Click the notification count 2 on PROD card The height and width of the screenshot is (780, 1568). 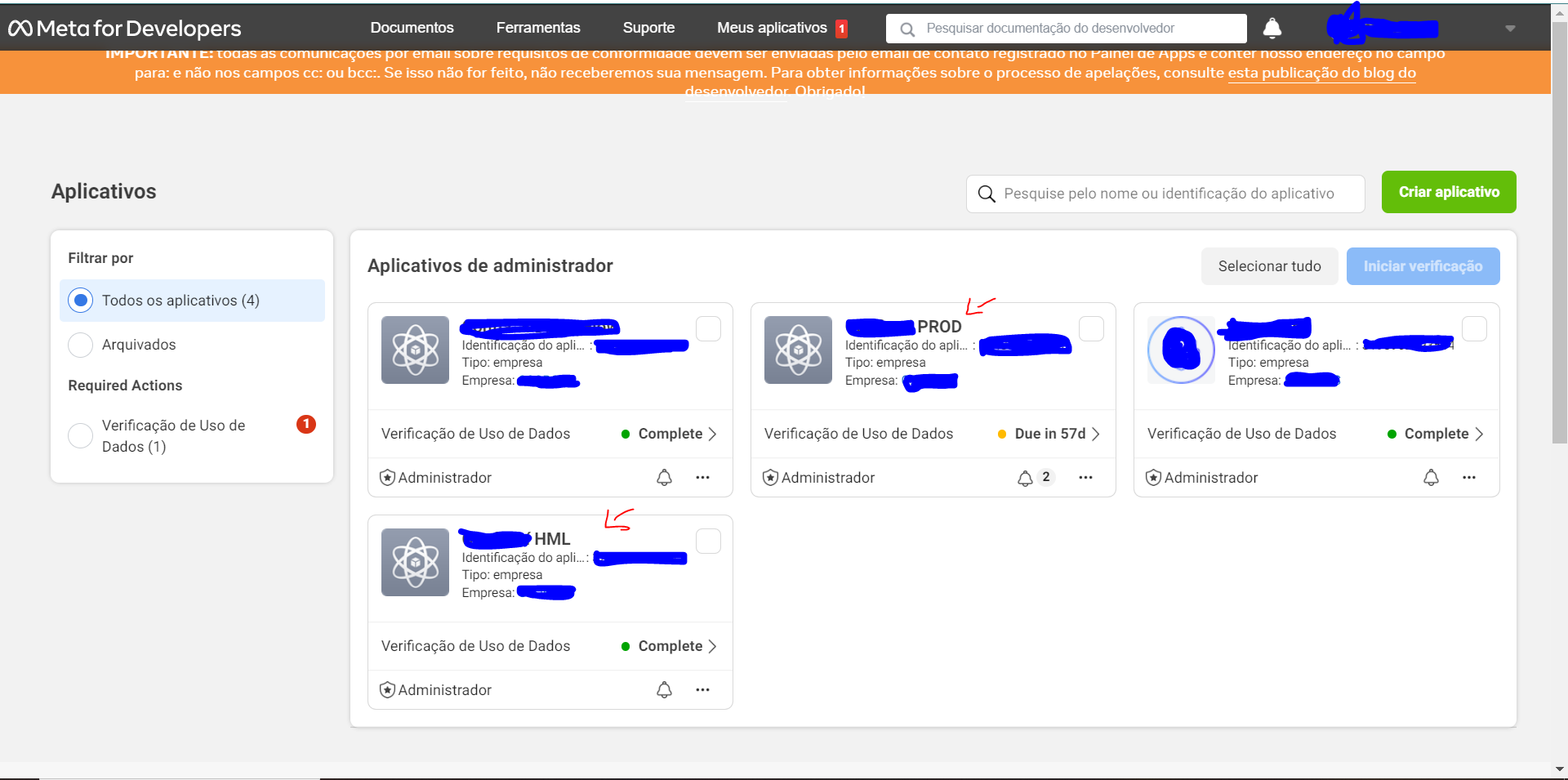[1046, 477]
